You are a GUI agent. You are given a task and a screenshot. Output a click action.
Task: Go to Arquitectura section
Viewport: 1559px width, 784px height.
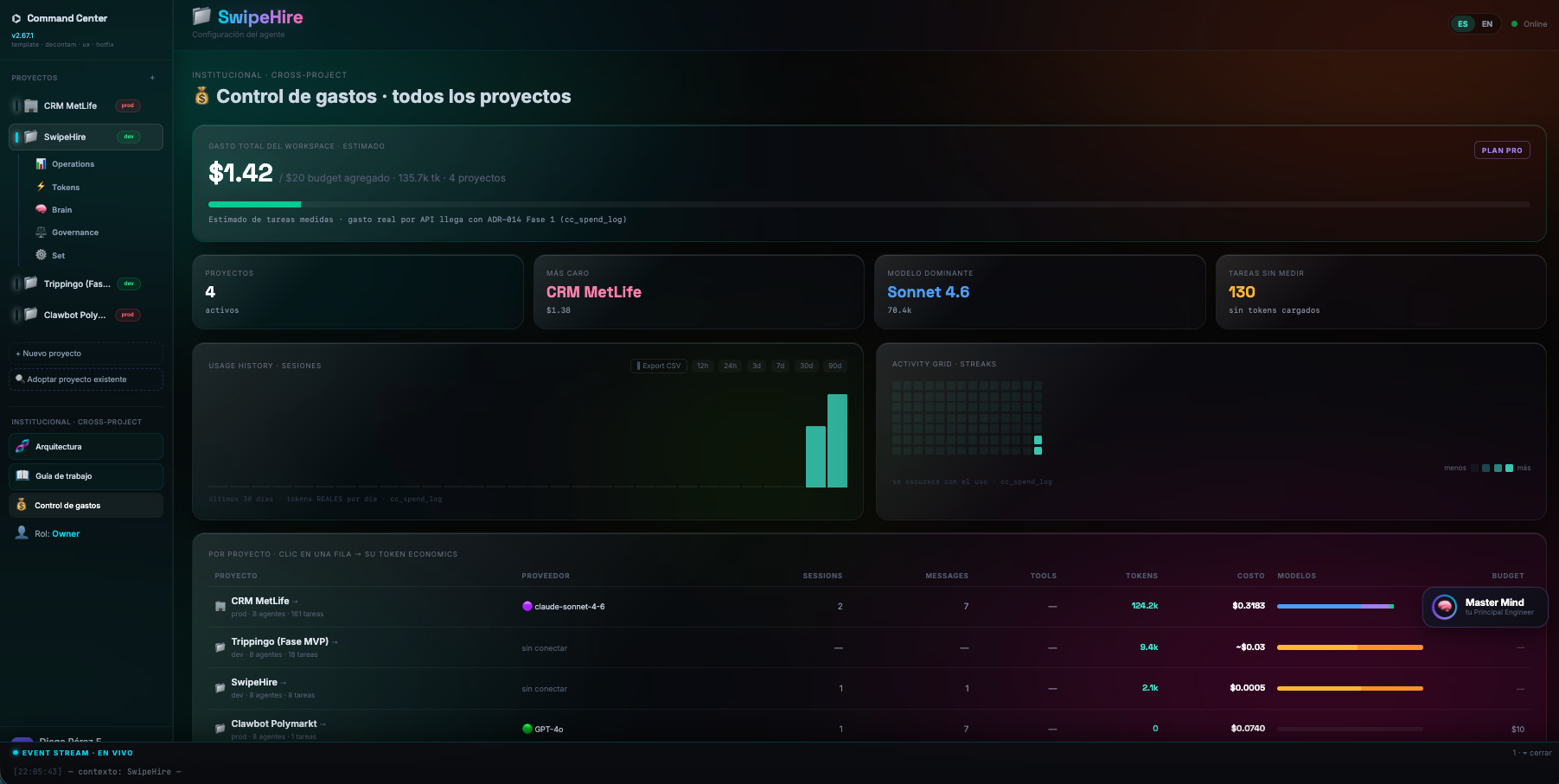[x=86, y=446]
